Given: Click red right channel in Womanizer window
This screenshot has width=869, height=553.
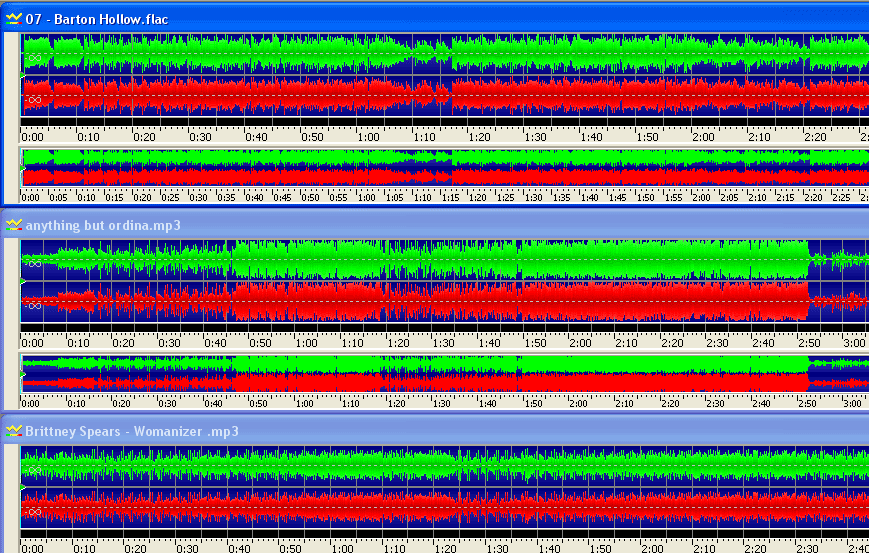Looking at the screenshot, I should click(445, 508).
